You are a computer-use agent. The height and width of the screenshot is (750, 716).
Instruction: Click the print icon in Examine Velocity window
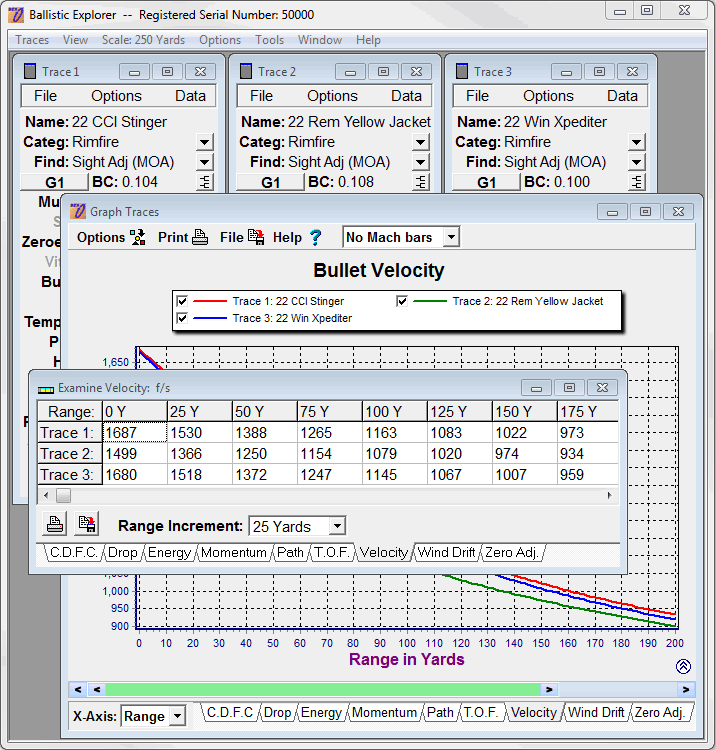[x=55, y=523]
